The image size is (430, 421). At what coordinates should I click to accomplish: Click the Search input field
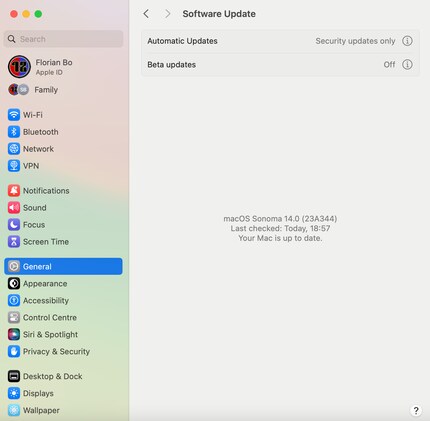pos(63,39)
